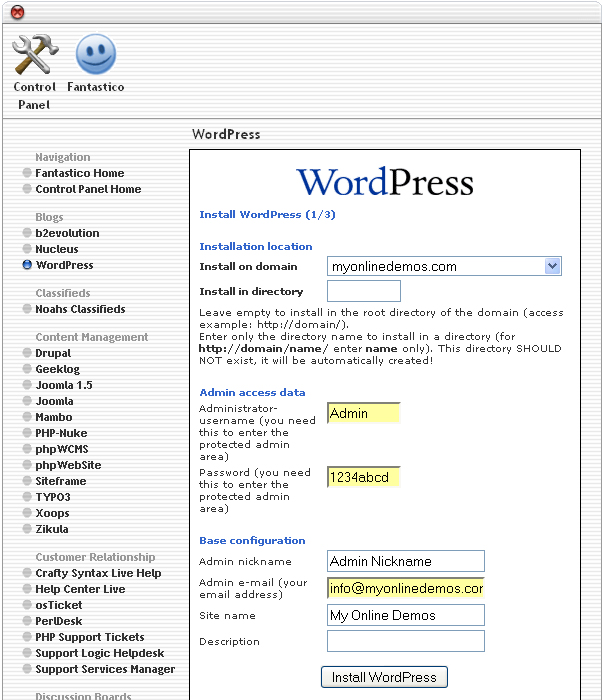Click the bullet beside Siteframe
Viewport: 604px width, 700px height.
pos(27,481)
